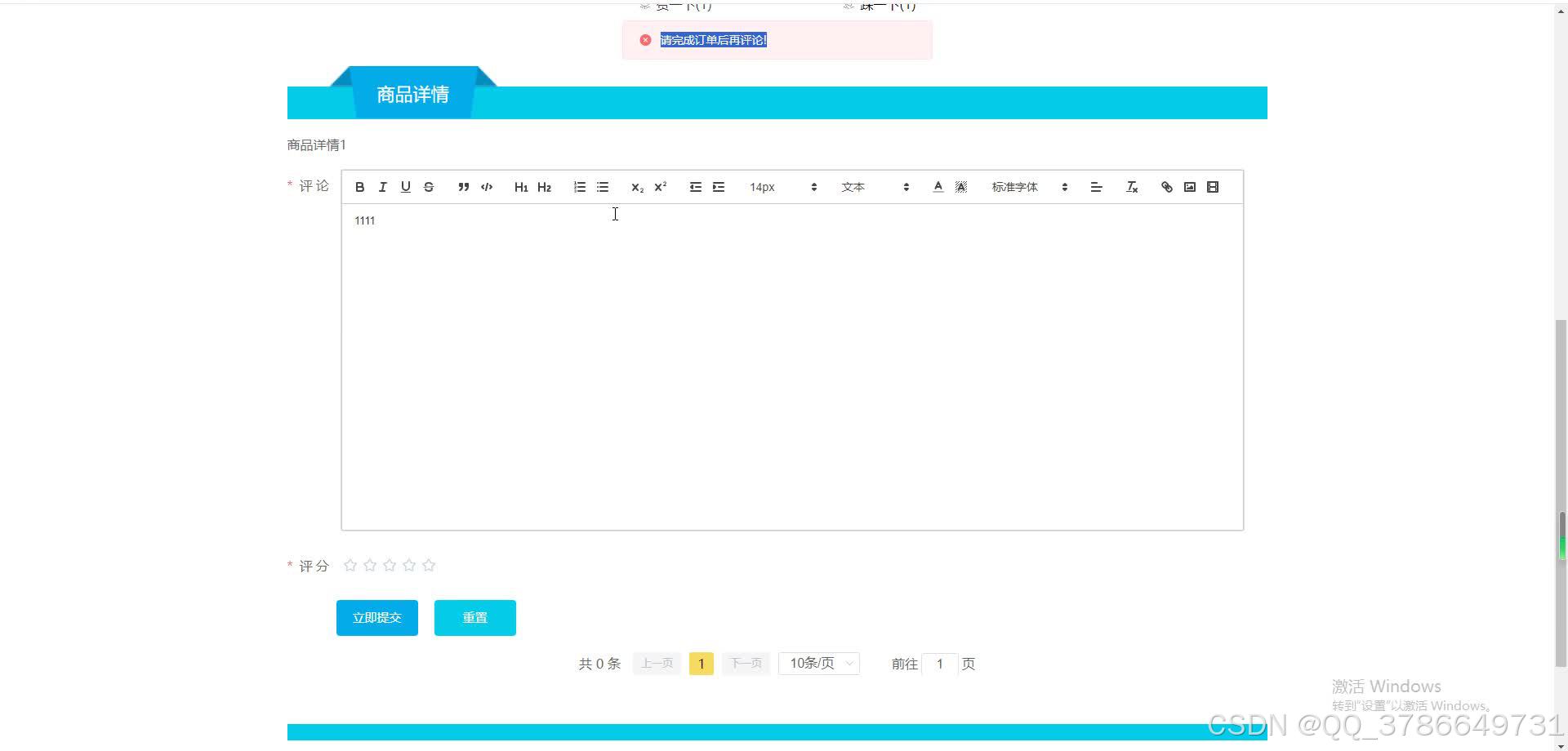Click the 1111 comment text
The height and width of the screenshot is (751, 1568).
pyautogui.click(x=365, y=220)
